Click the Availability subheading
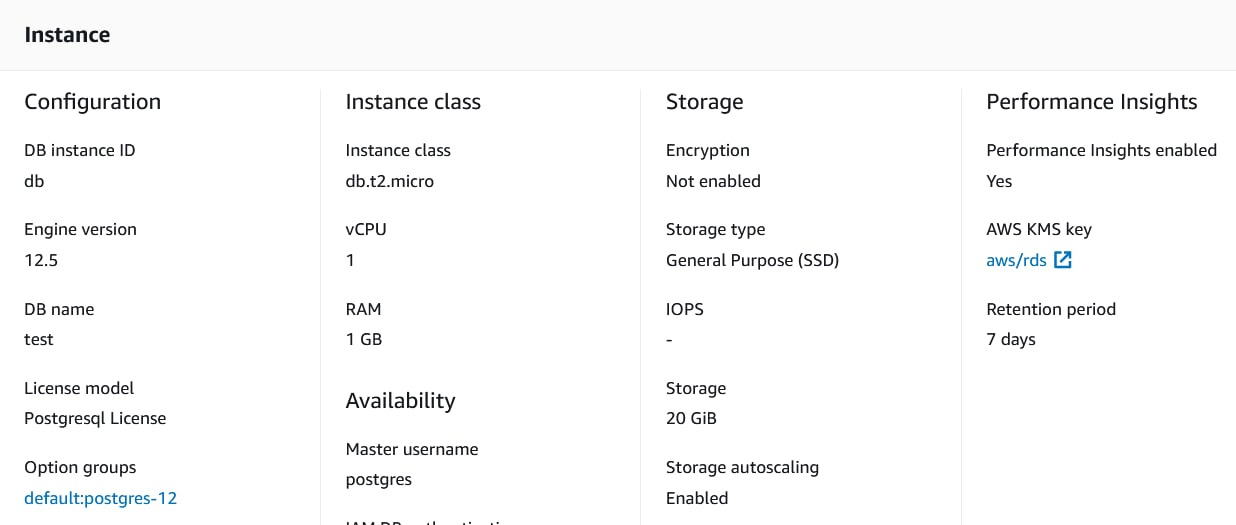Viewport: 1236px width, 525px height. point(400,401)
